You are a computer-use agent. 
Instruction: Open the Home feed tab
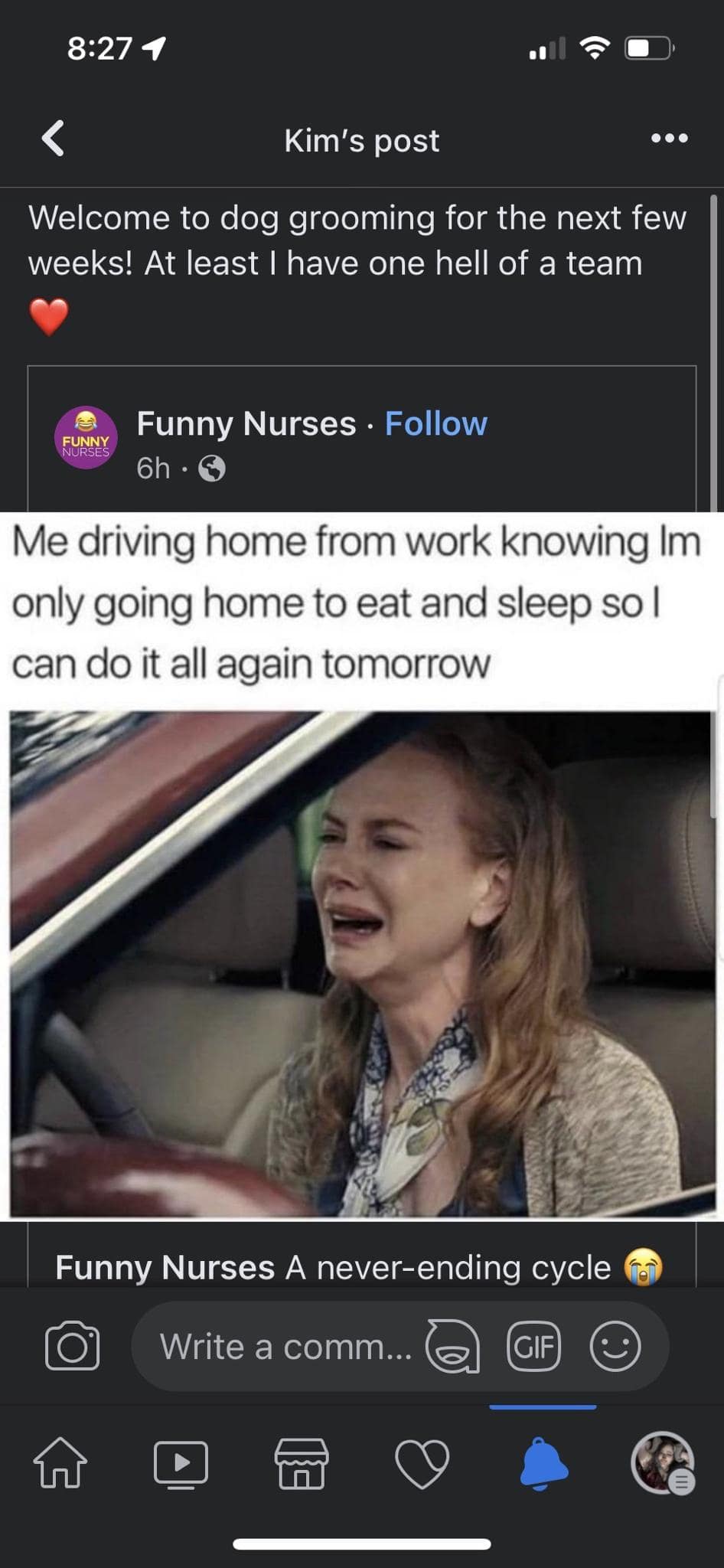coord(60,1462)
